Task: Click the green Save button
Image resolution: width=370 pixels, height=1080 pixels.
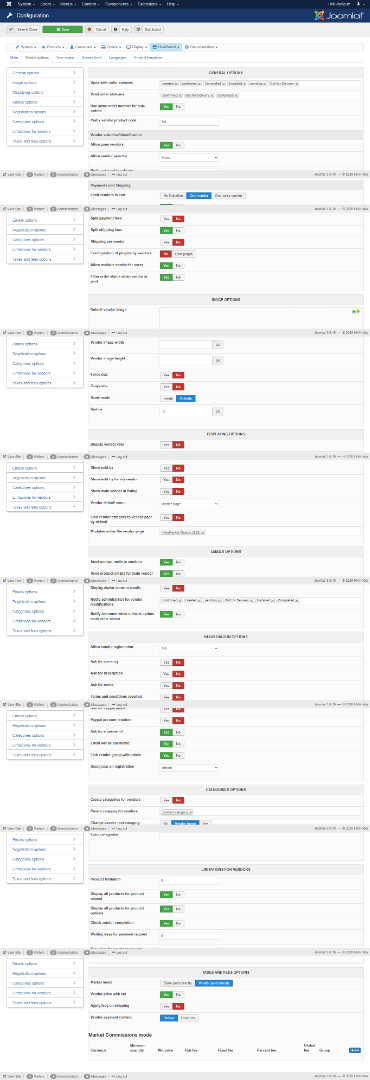Action: pos(62,30)
